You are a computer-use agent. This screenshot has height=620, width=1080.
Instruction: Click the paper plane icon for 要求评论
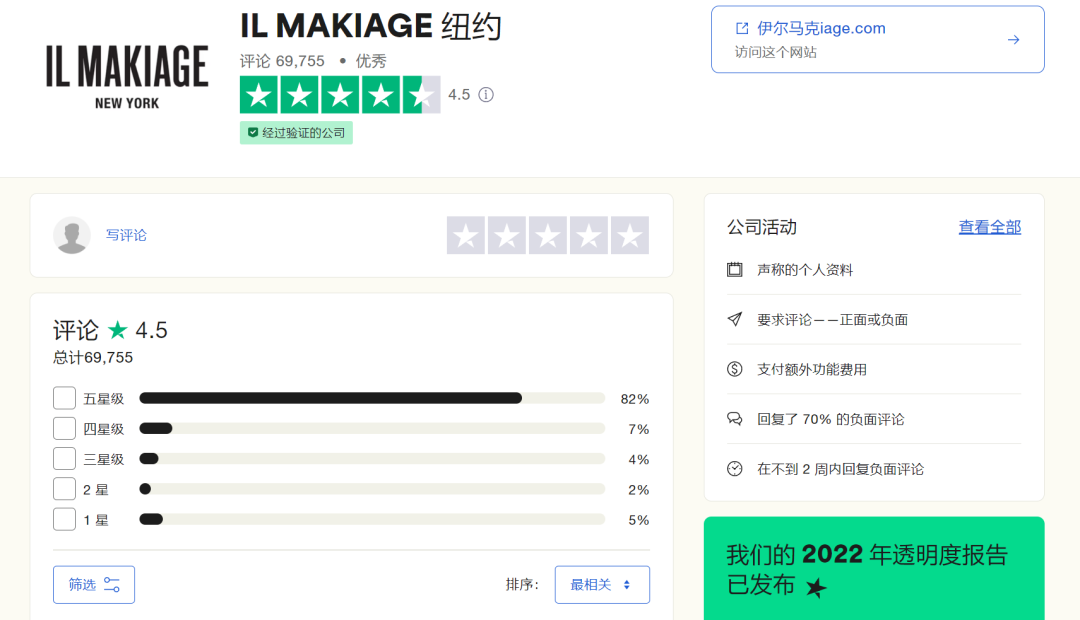pos(735,320)
